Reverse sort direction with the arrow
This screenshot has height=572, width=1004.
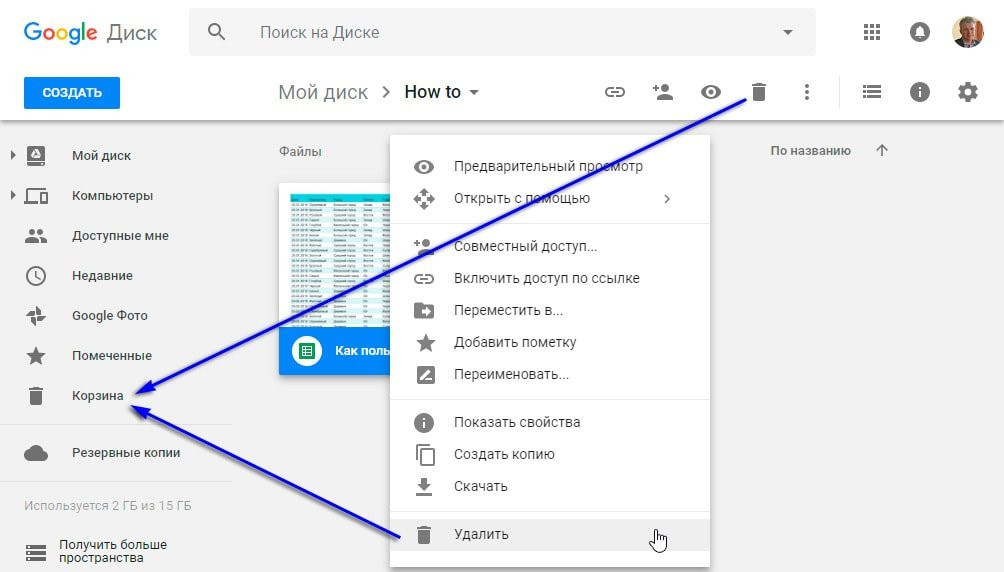coord(882,151)
